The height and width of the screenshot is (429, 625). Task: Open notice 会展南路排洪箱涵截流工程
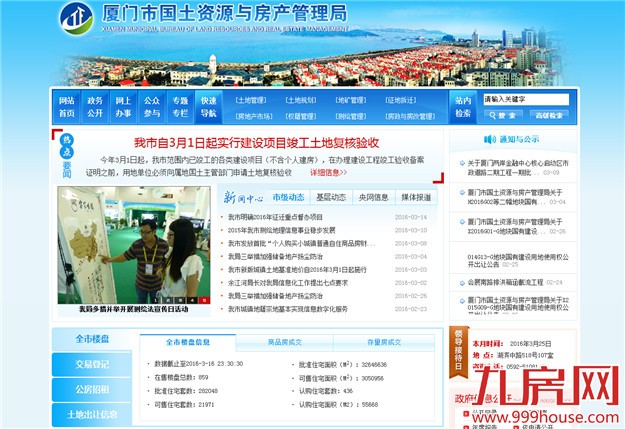pyautogui.click(x=505, y=283)
